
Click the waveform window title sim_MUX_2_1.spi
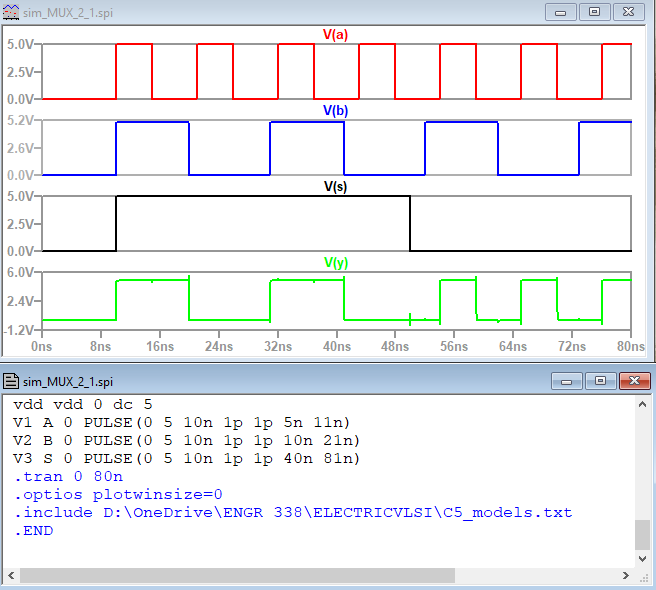click(x=68, y=13)
